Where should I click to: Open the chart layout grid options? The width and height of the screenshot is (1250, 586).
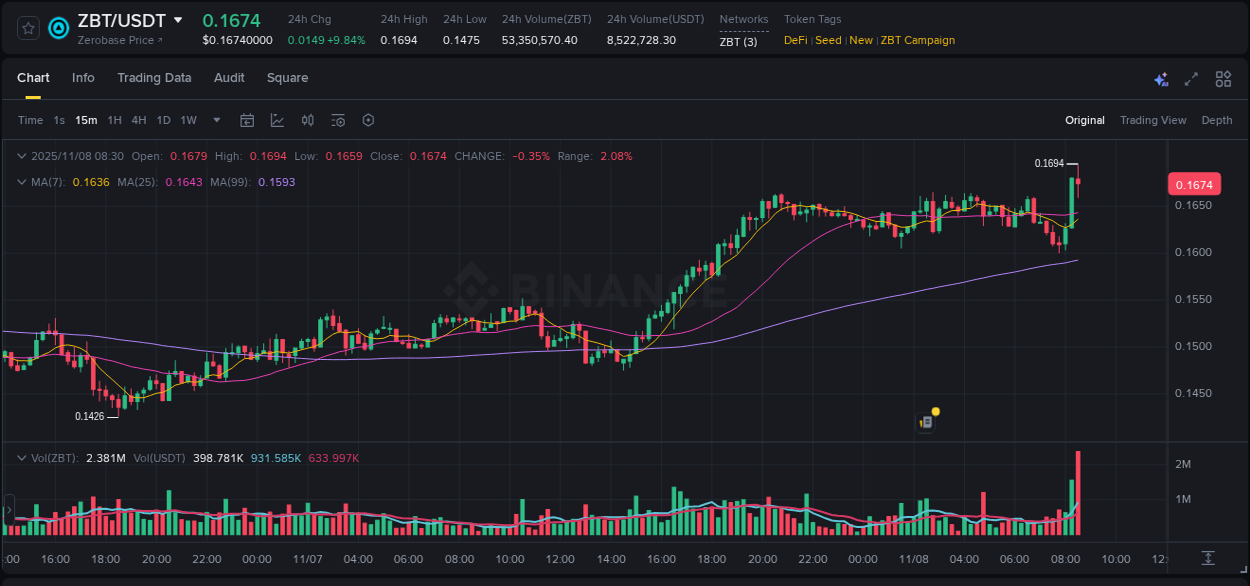tap(1222, 78)
